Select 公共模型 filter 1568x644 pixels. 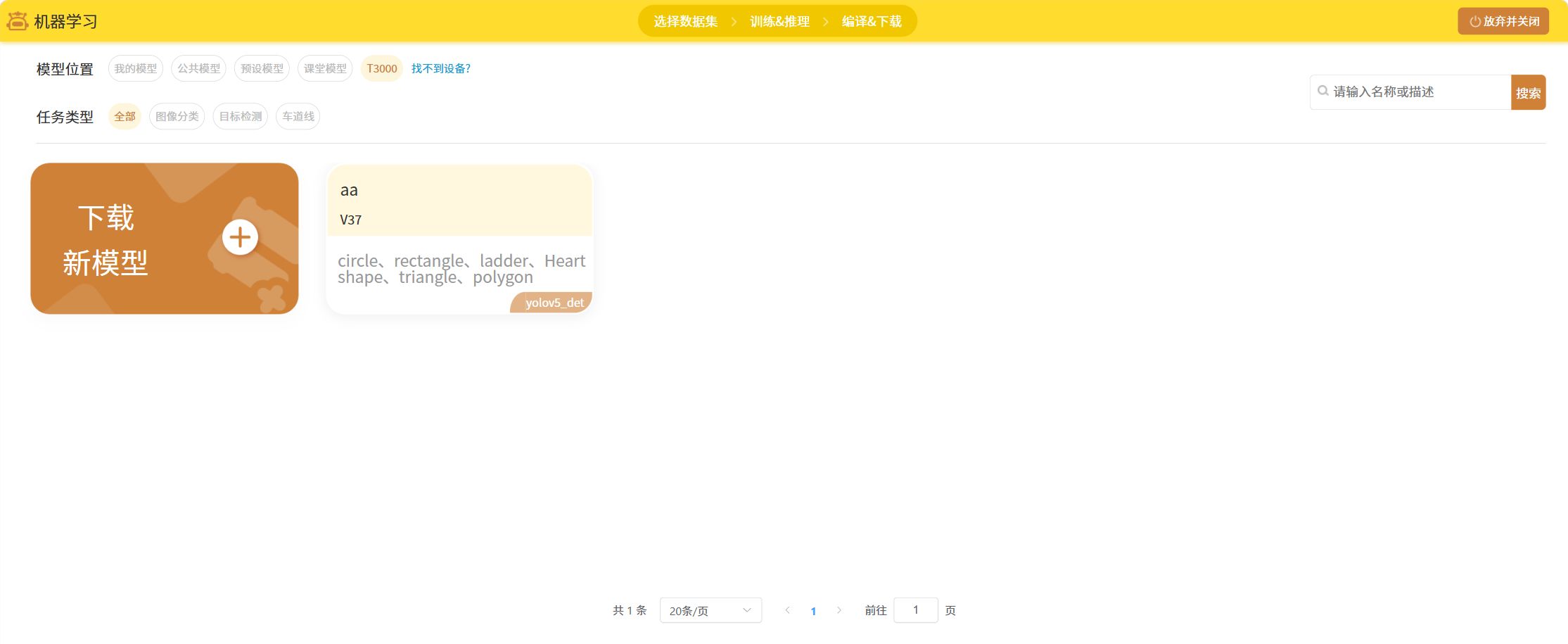(198, 68)
